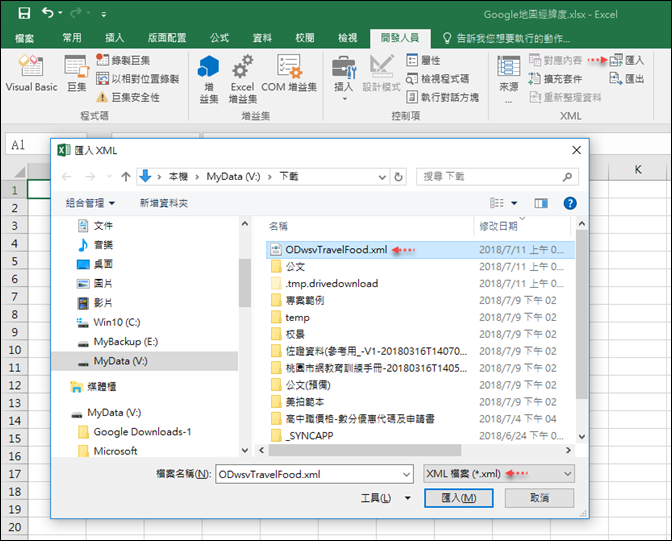The image size is (672, 541).
Task: Click XML 匯入 import in ribbon
Action: (x=627, y=60)
